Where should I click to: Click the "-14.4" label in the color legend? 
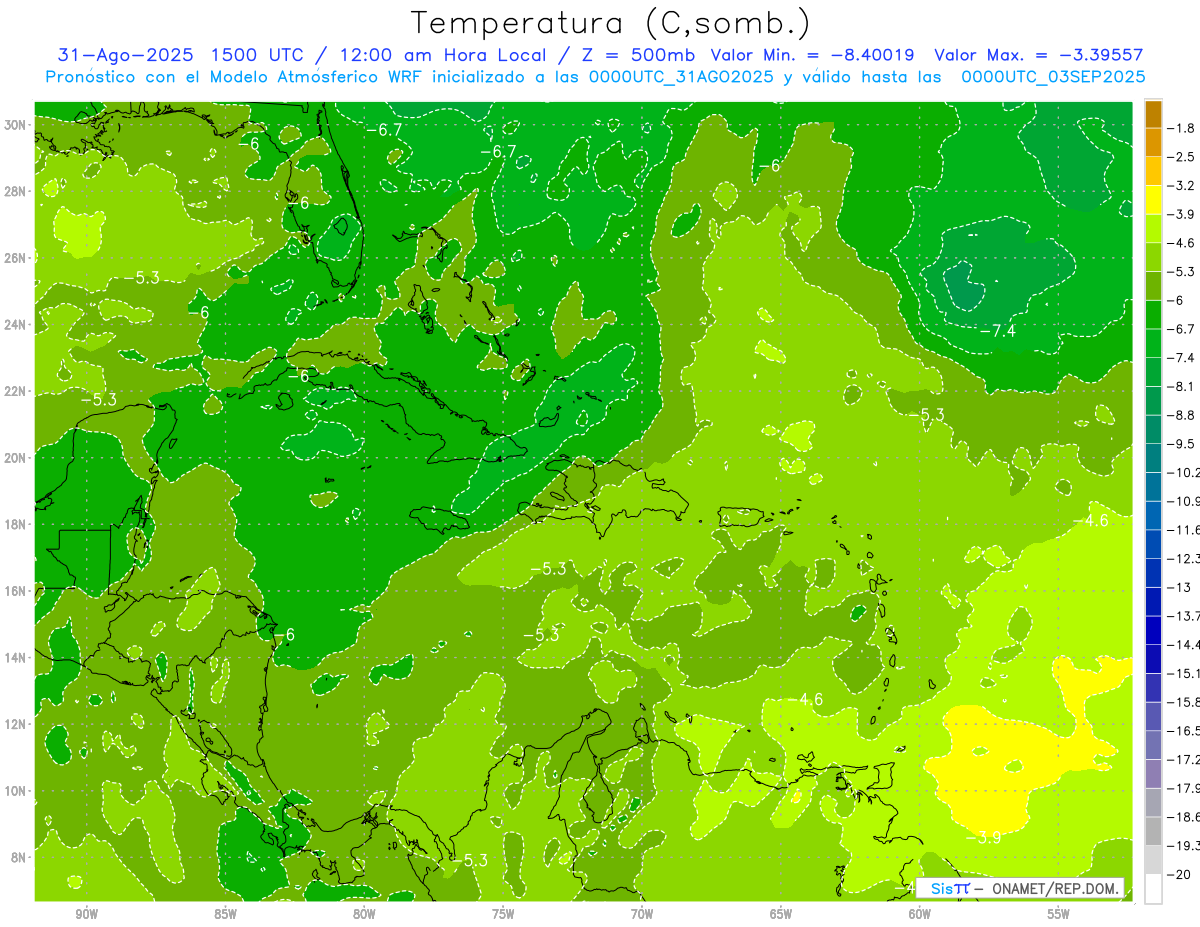tap(1184, 645)
